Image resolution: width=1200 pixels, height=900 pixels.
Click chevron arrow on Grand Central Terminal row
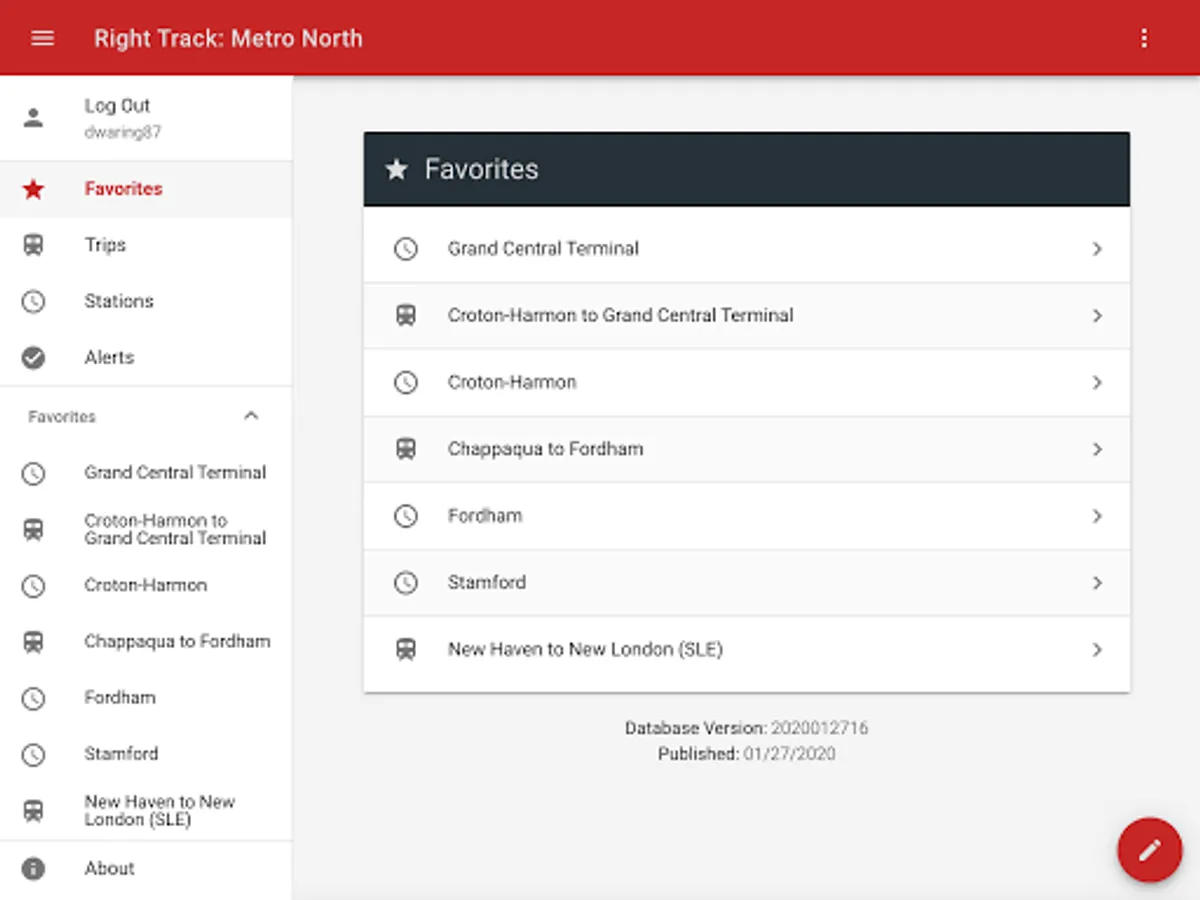1097,249
